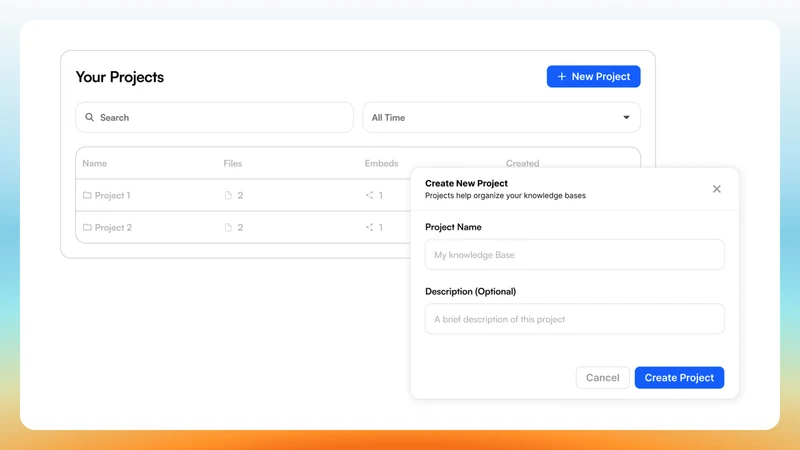Click the folder icon beside Project 1
This screenshot has width=800, height=450.
tap(87, 195)
